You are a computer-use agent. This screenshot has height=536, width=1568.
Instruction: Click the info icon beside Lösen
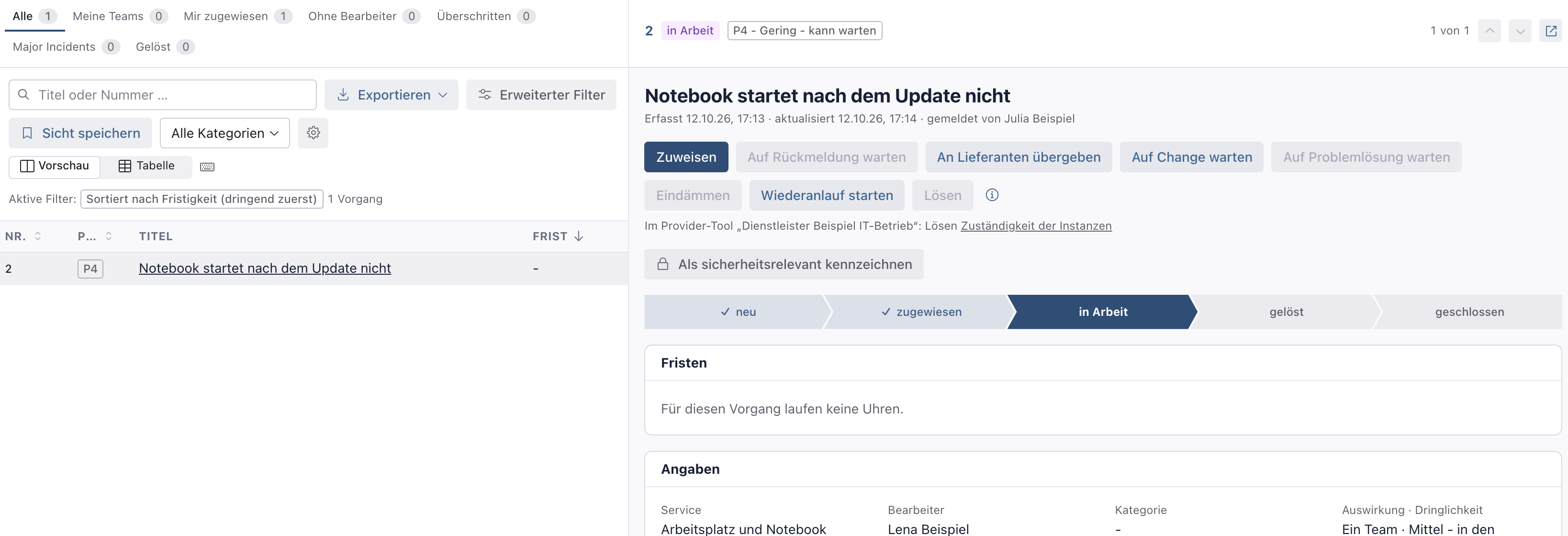(x=992, y=195)
